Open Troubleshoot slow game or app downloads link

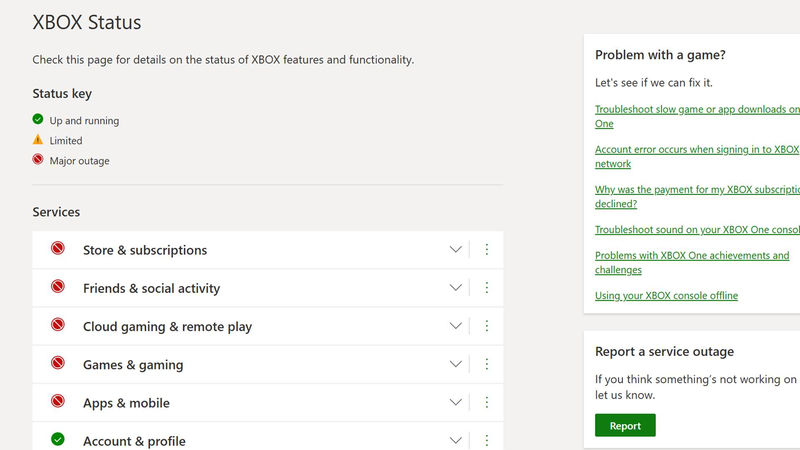[x=697, y=116]
